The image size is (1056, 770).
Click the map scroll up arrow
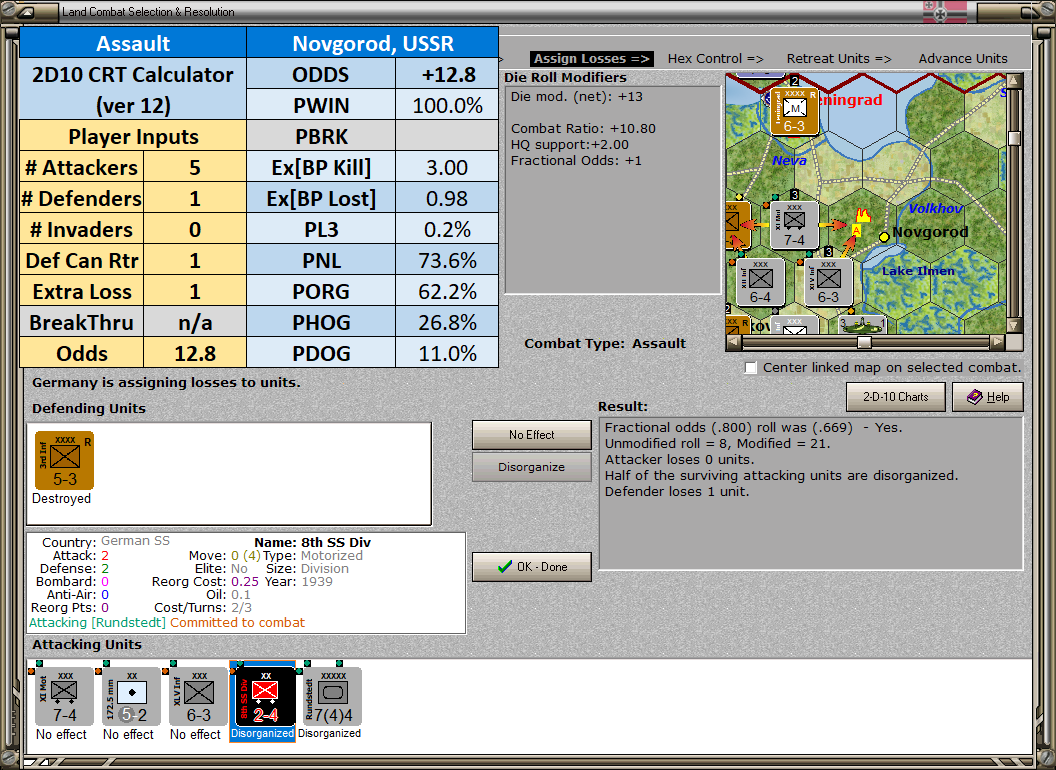1014,81
